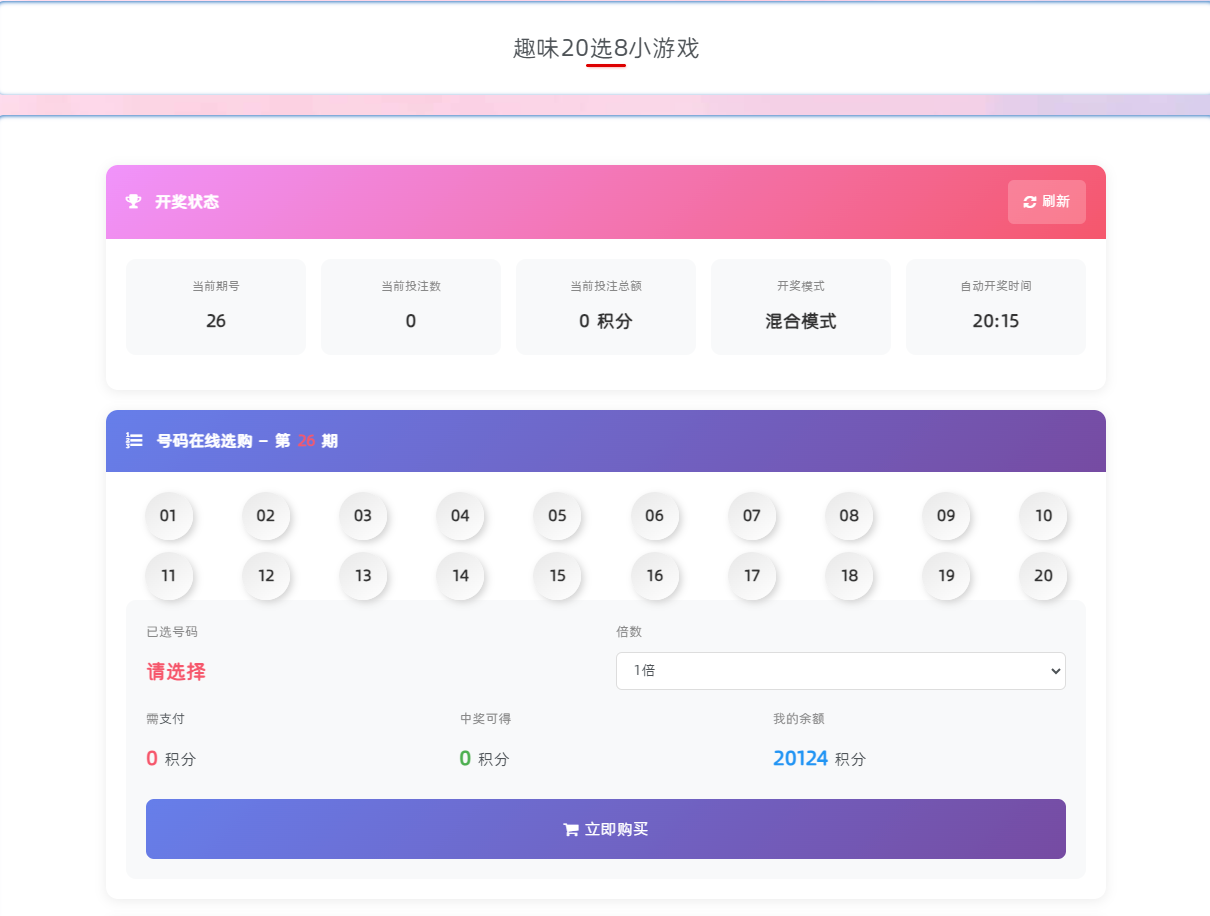Image resolution: width=1210 pixels, height=916 pixels.
Task: Choose number ball 13
Action: click(x=363, y=576)
